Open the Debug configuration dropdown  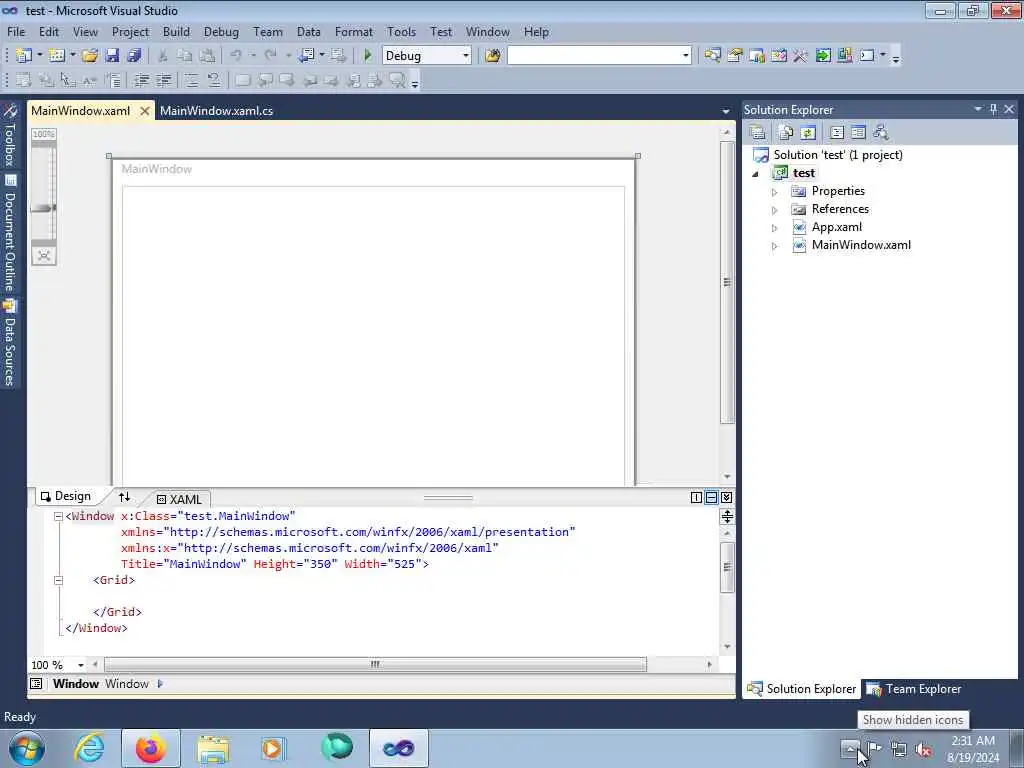(x=466, y=56)
